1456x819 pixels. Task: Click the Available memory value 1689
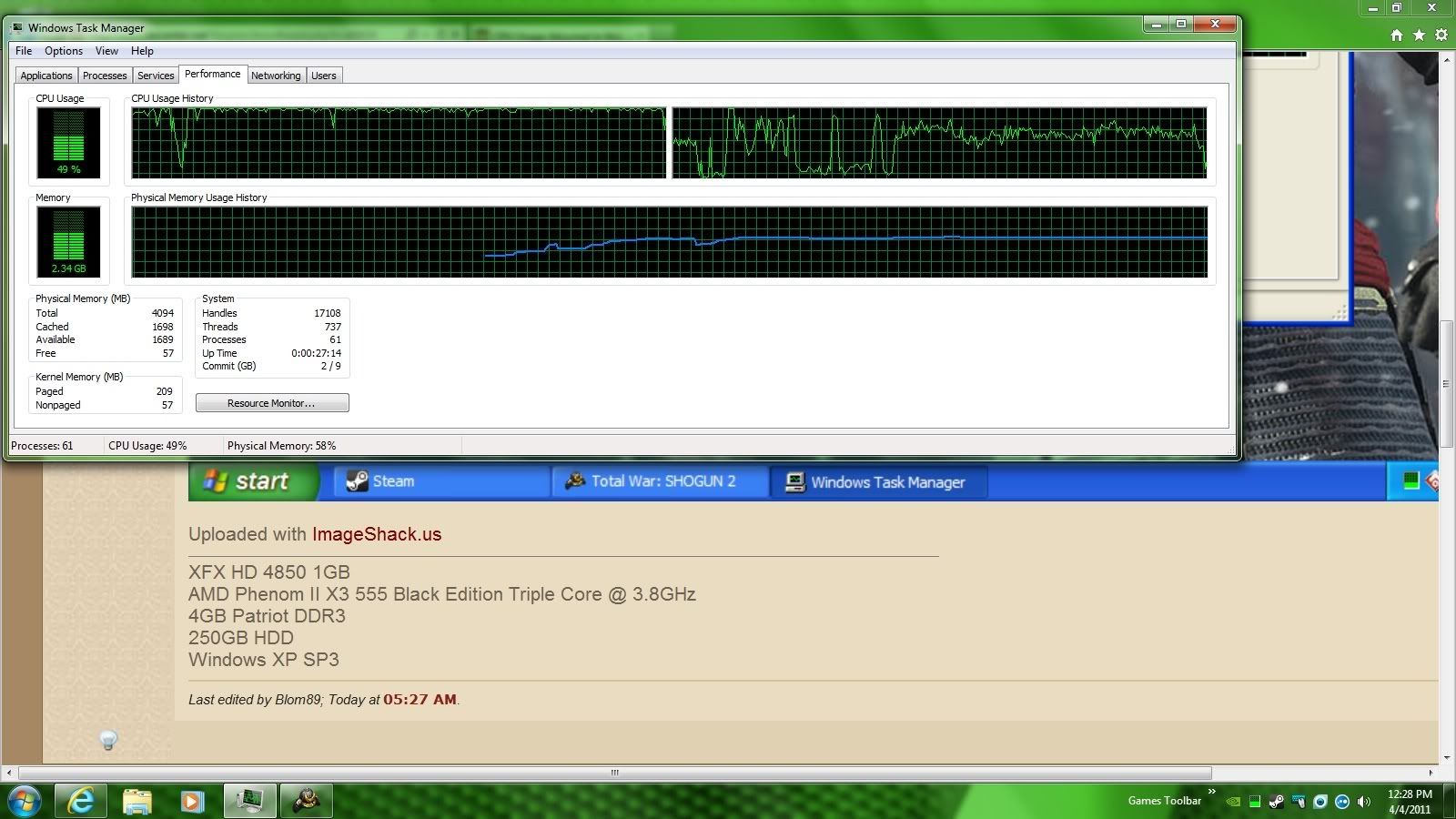point(163,339)
